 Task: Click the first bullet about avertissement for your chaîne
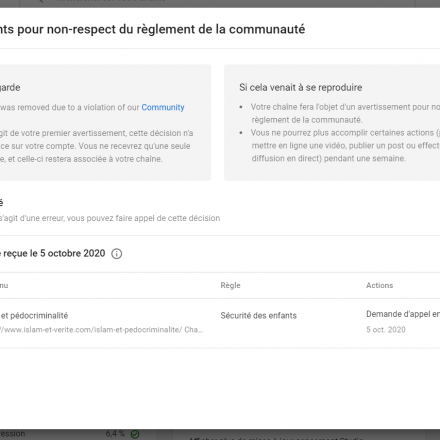pos(345,113)
